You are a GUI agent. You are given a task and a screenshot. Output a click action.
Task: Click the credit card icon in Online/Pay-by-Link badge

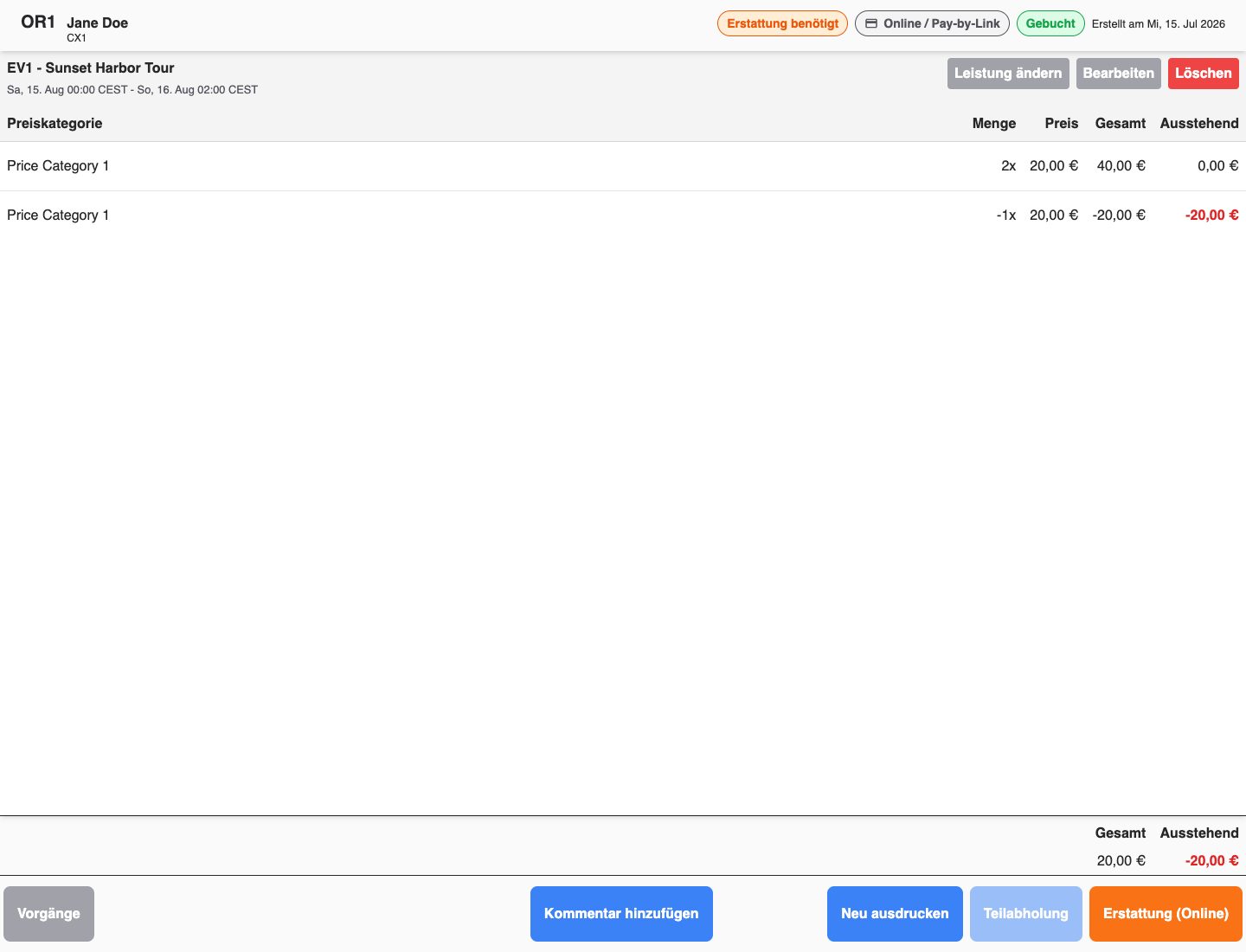(x=871, y=23)
